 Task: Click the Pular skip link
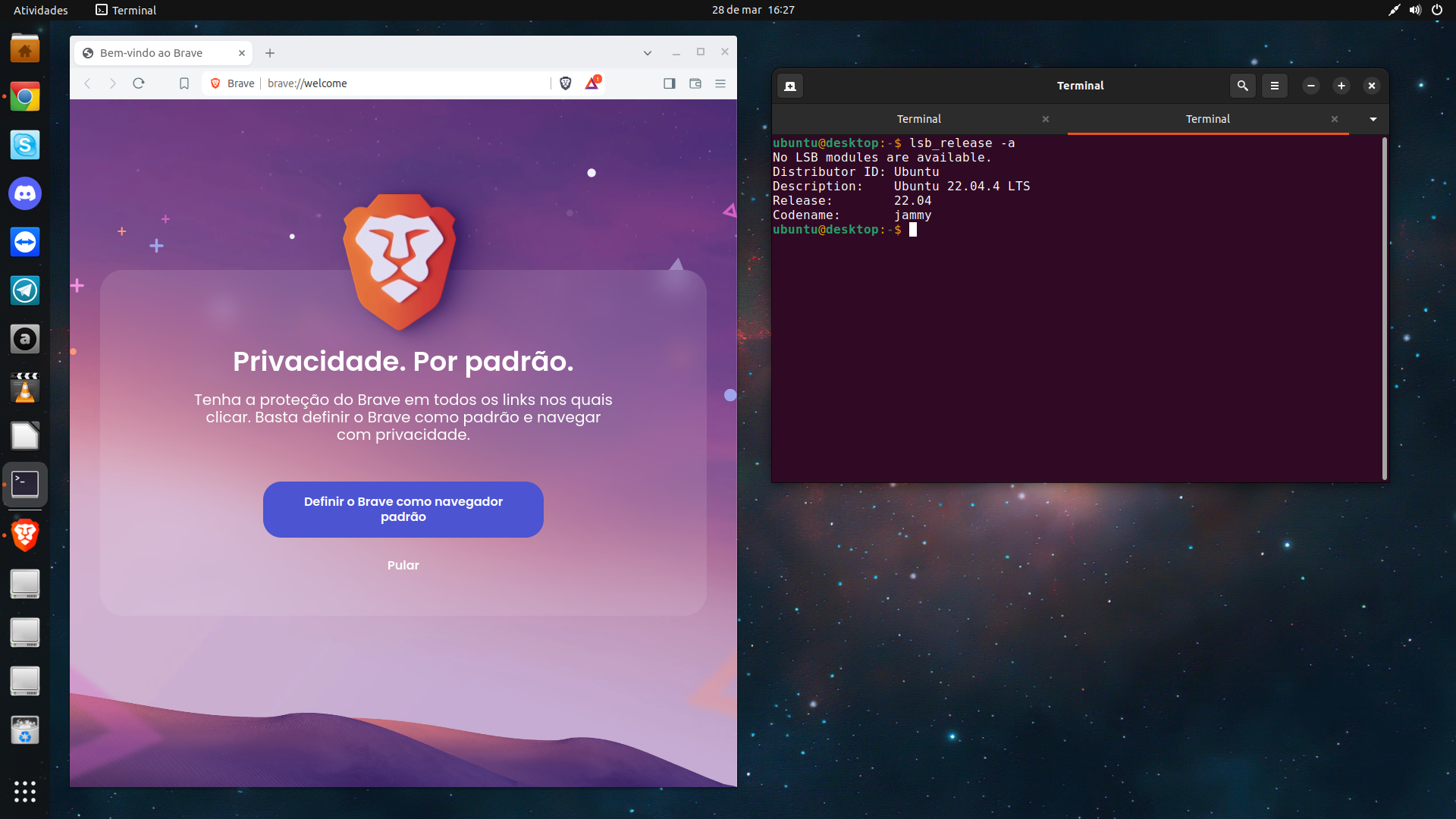coord(403,566)
